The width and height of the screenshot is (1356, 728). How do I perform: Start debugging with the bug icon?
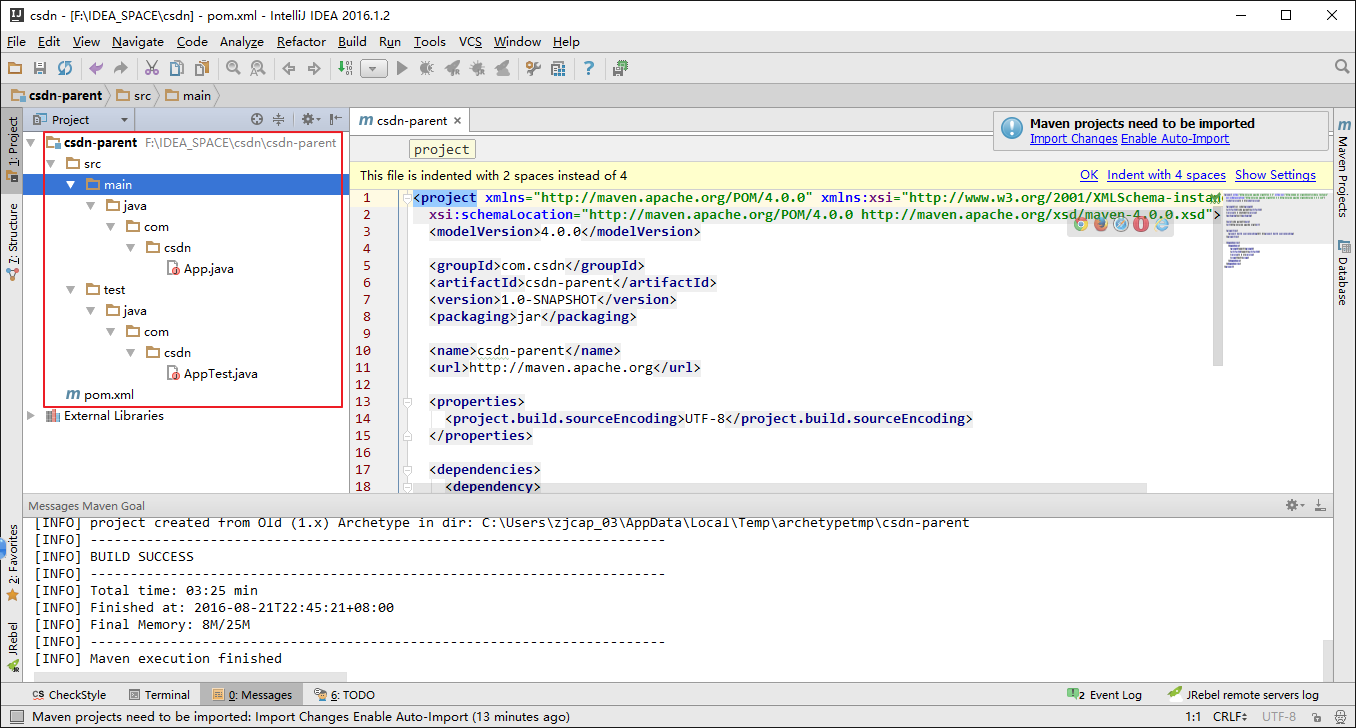(427, 68)
